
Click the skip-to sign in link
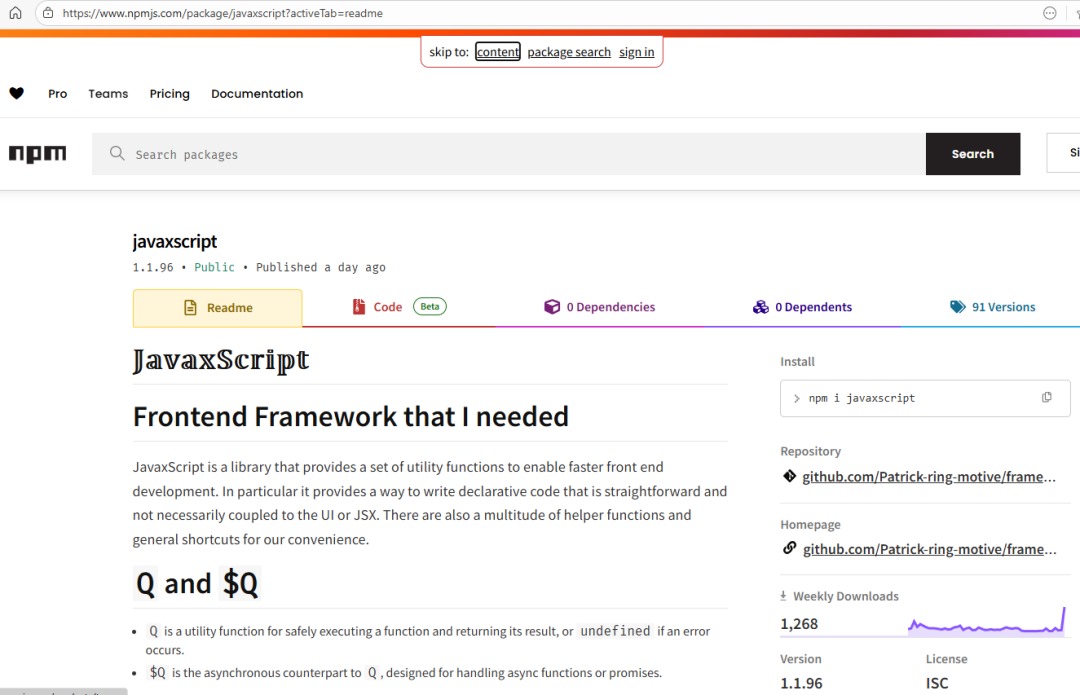point(636,52)
